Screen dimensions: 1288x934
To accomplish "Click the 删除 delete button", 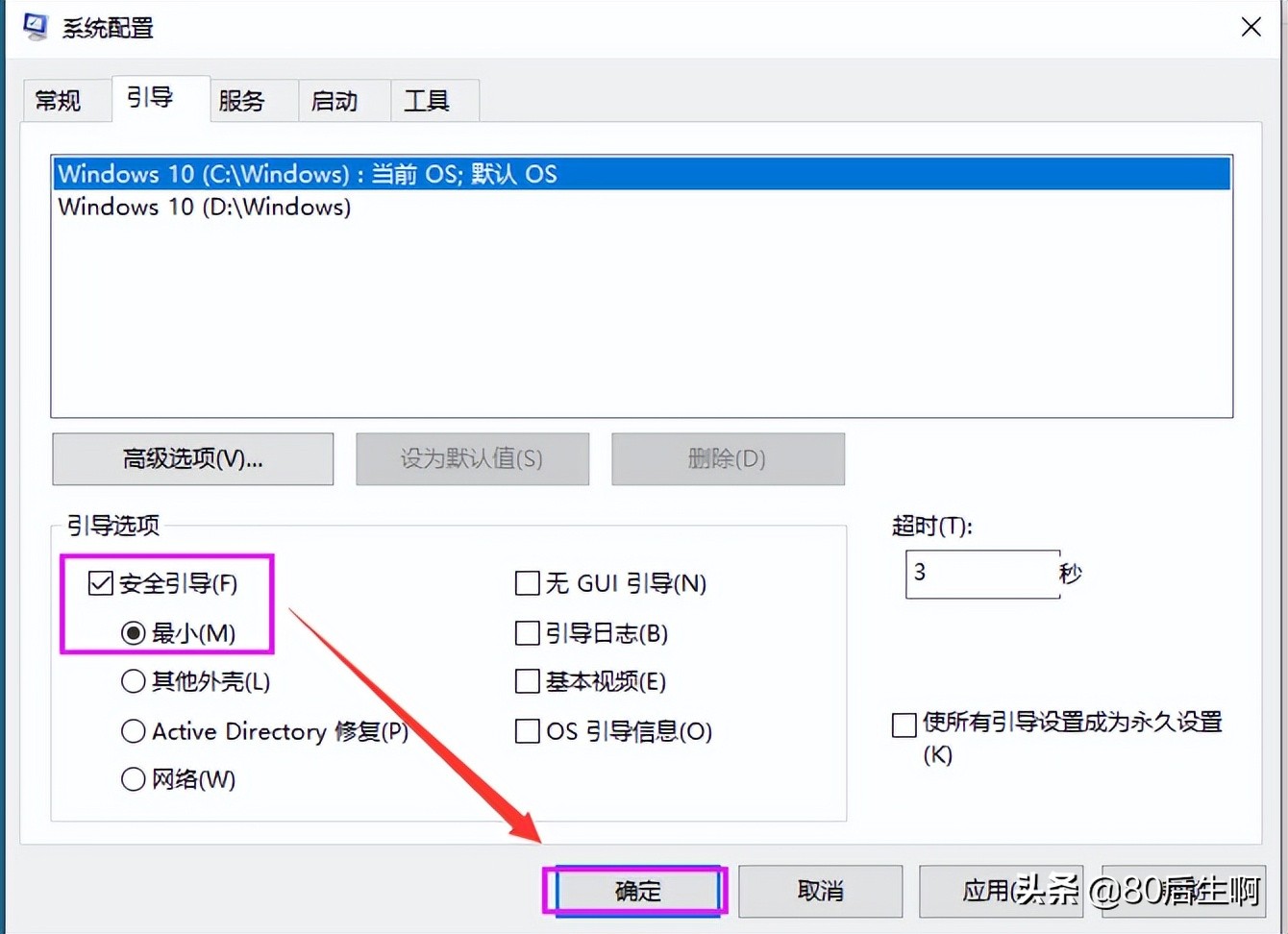I will [x=728, y=459].
